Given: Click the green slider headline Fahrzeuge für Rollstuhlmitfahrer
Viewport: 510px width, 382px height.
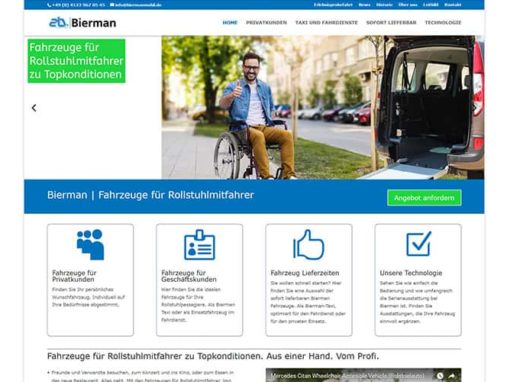Looking at the screenshot, I should (x=76, y=61).
